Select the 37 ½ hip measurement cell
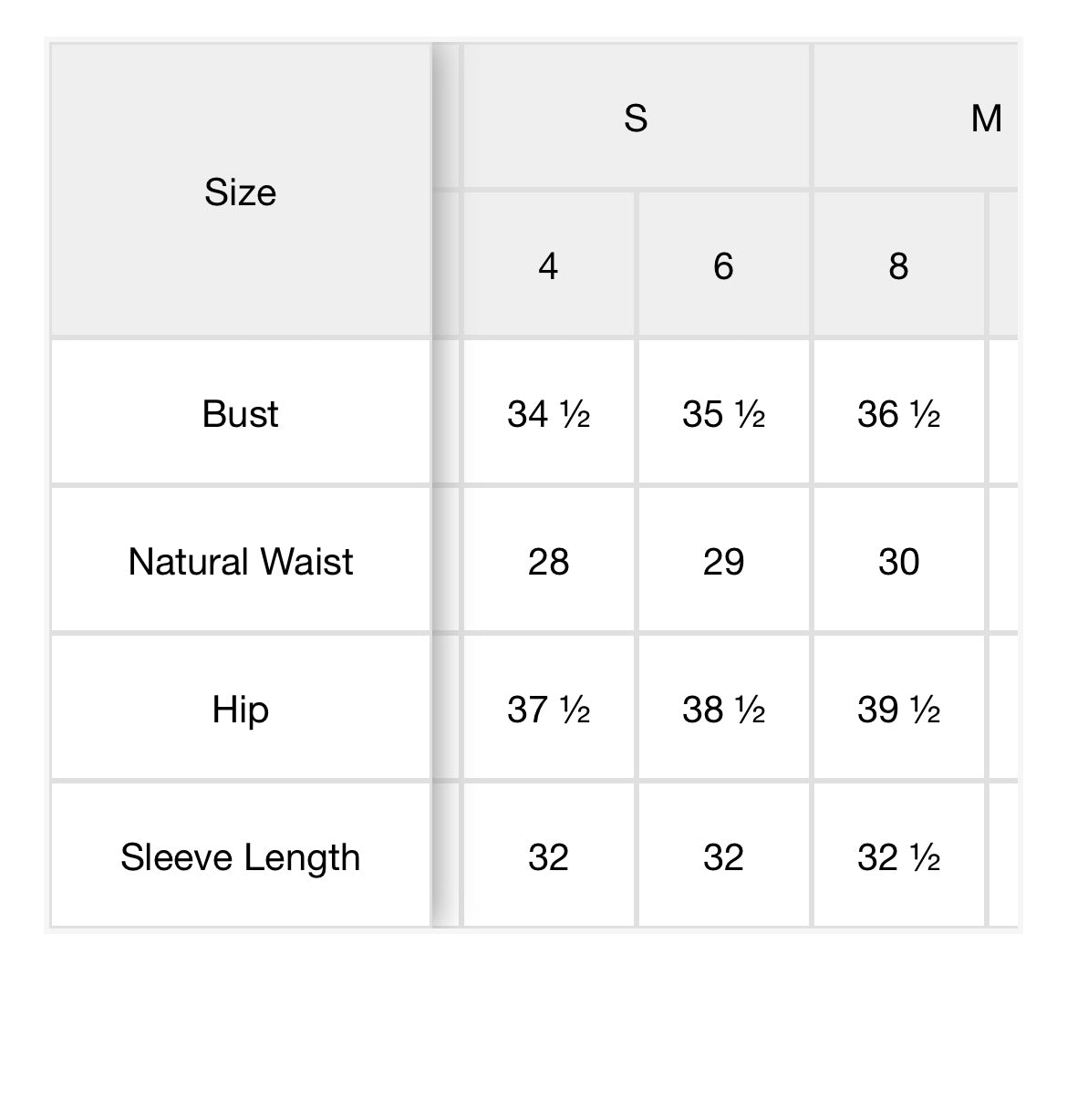 548,710
